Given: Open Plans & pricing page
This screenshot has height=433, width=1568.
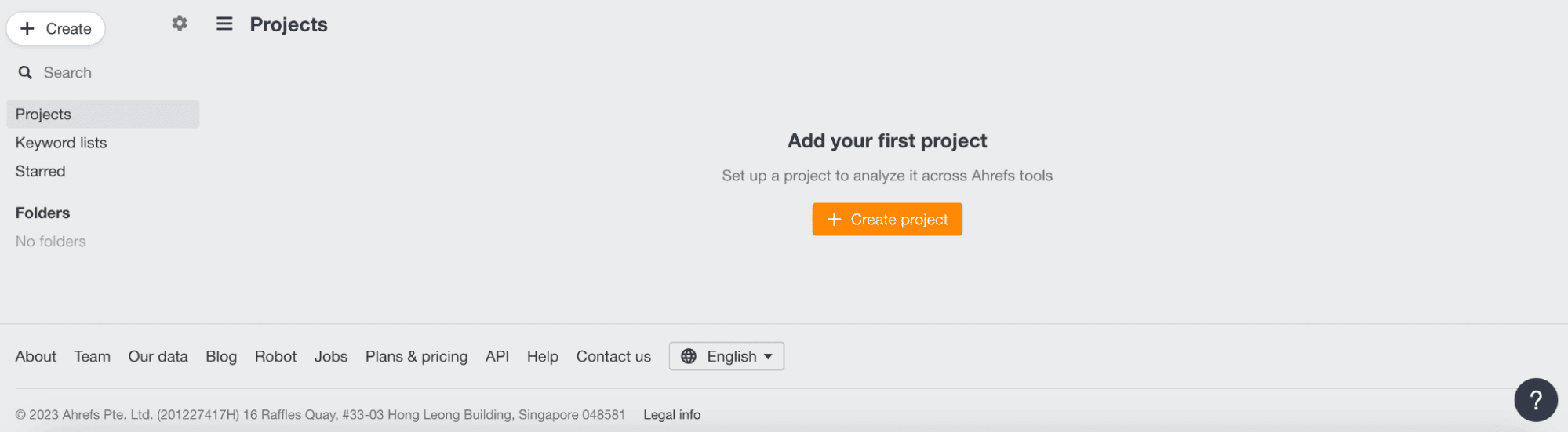Looking at the screenshot, I should tap(417, 357).
